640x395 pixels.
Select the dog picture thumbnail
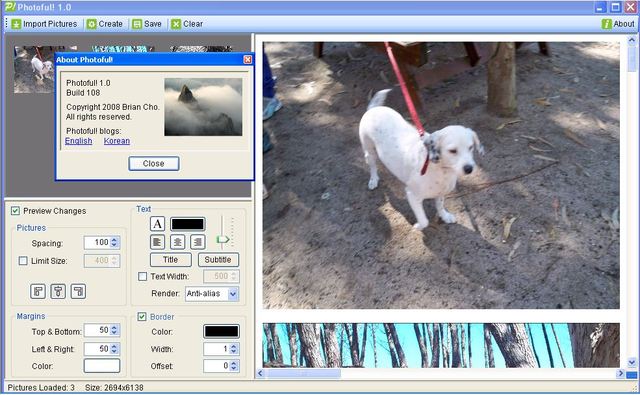[34, 69]
